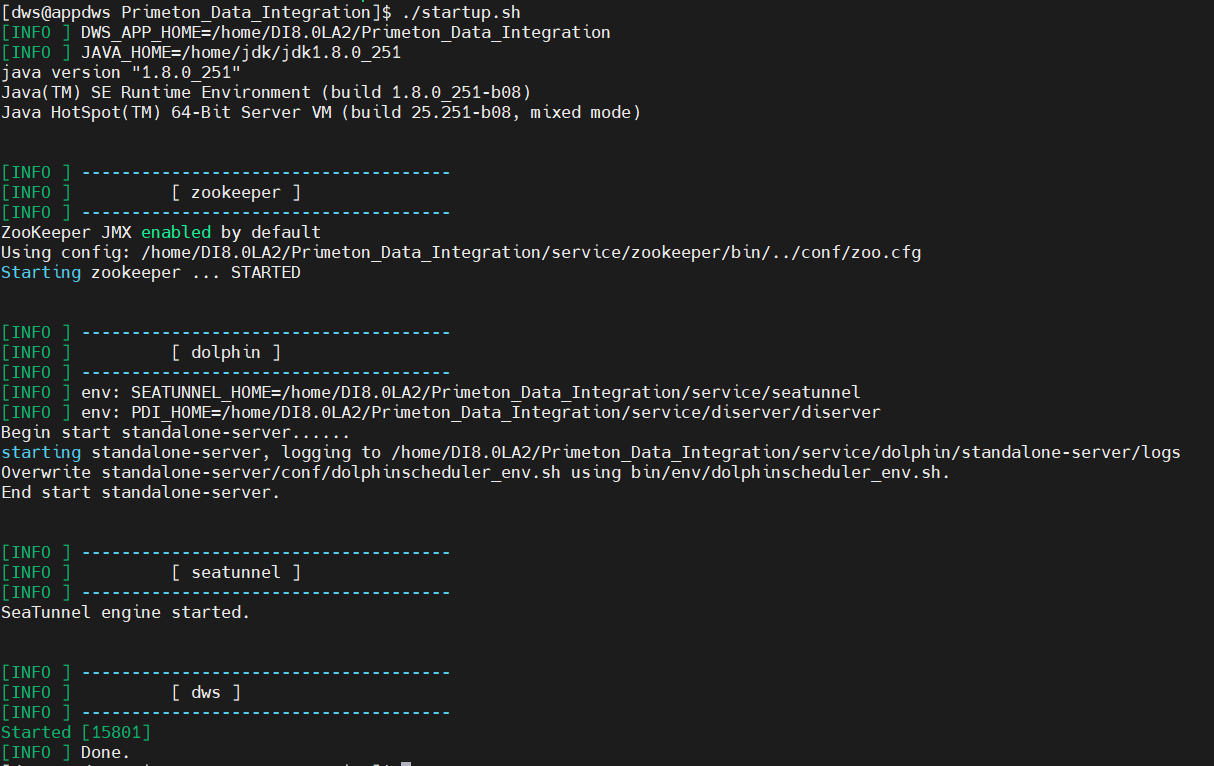Screen dimensions: 1214x766
Task: Select the JAVA_HOME=/home/jdk/jdk1.8.0_251 line
Action: click(x=201, y=52)
